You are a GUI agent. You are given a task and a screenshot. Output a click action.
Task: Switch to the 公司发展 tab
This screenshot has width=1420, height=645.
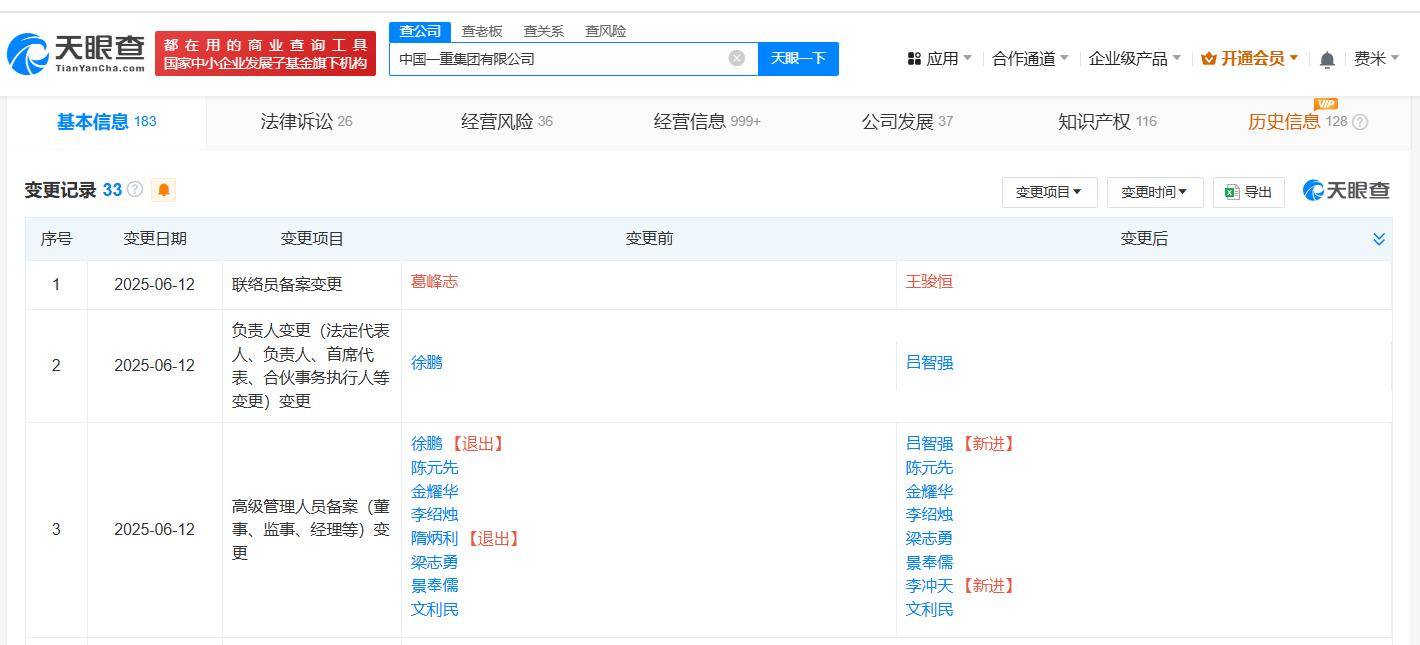pos(907,122)
